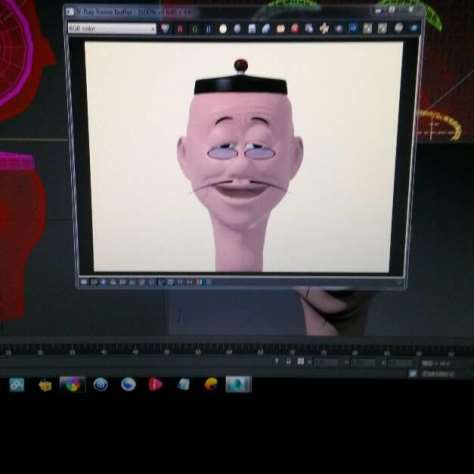The image size is (474, 474).
Task: Click the Switch to RGB channel icon
Action: pos(165,29)
